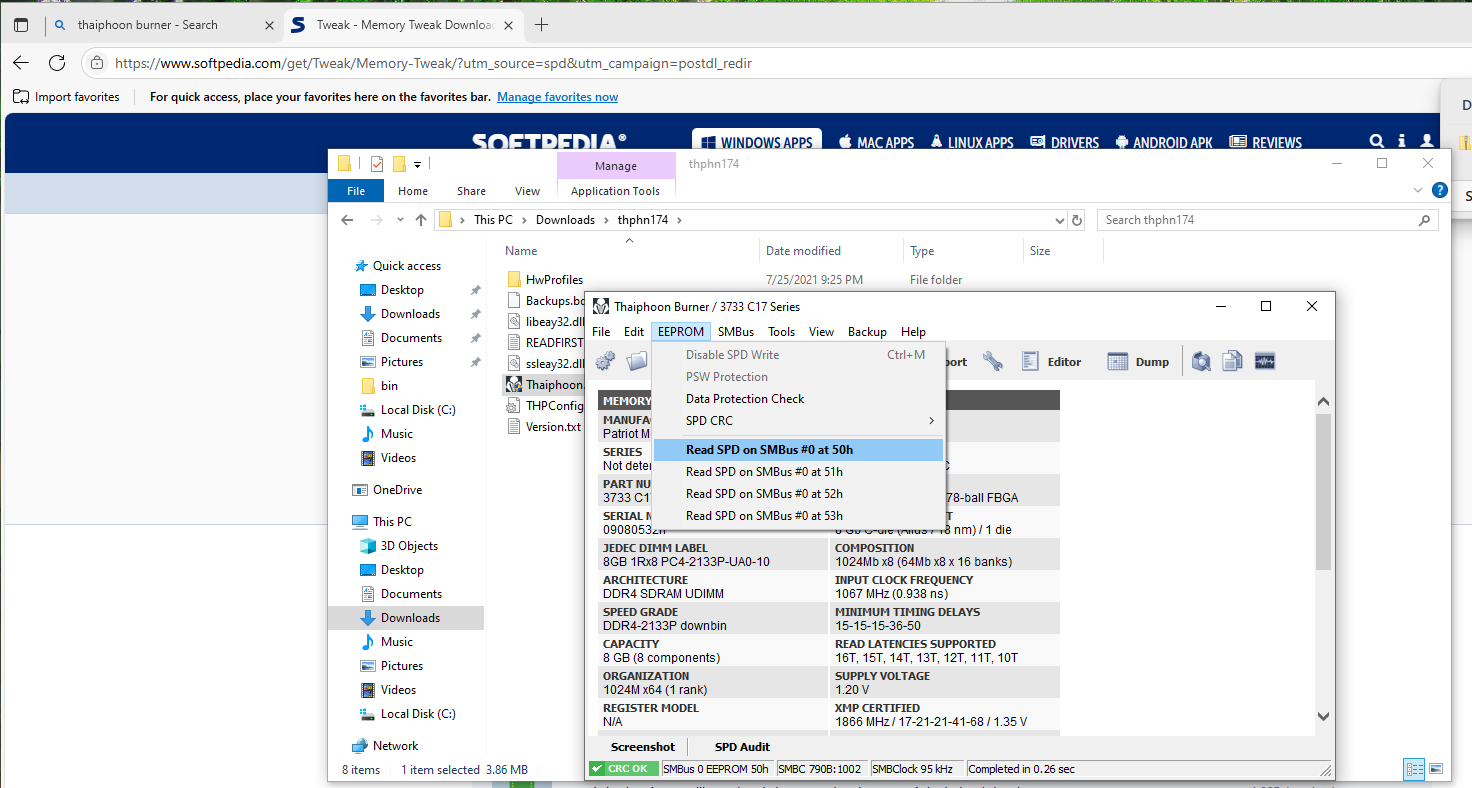Expand Explorer address bar history dropdown
Screen dimensions: 1472x788
click(1060, 220)
